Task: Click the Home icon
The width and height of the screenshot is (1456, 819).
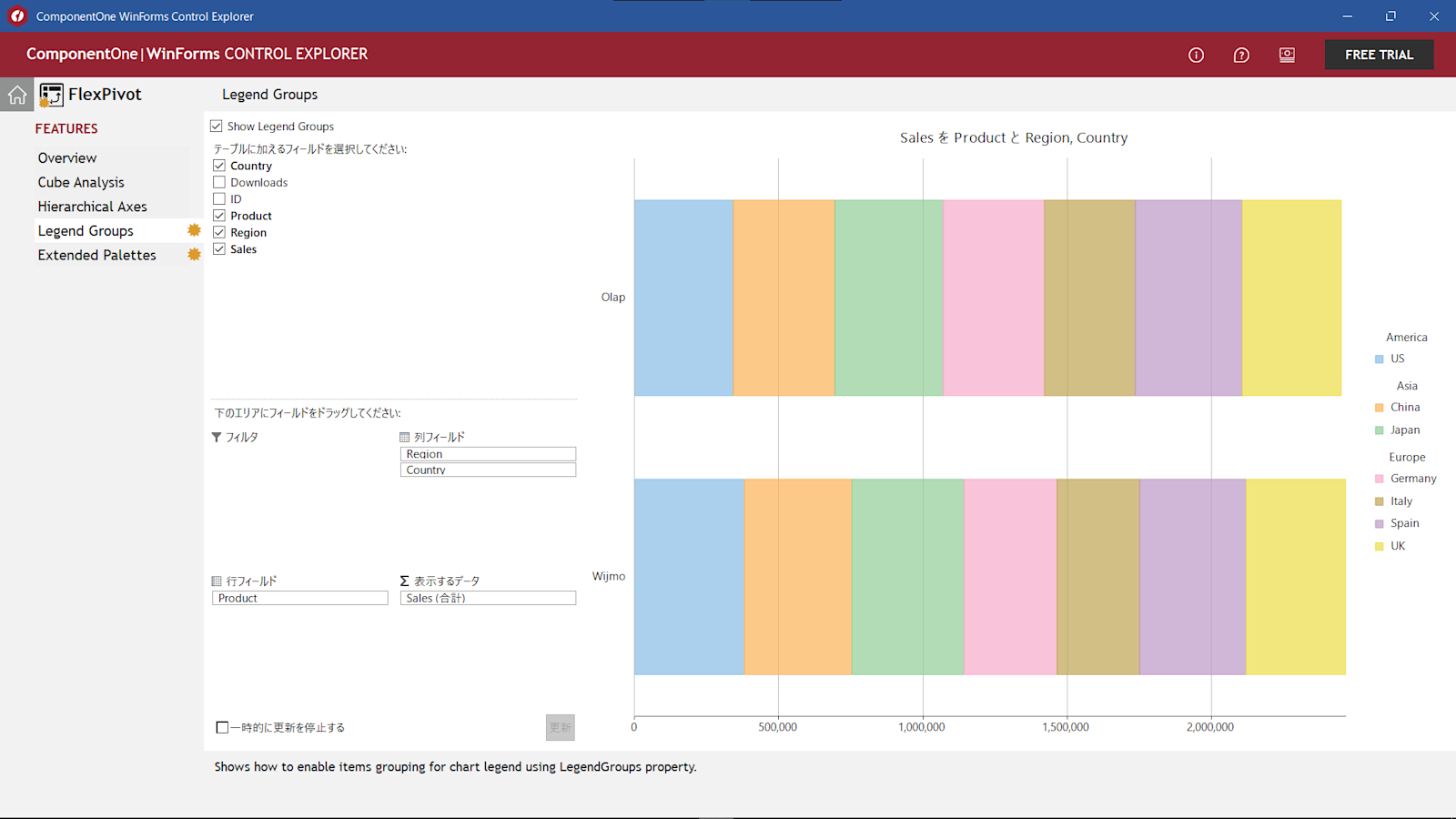Action: (x=17, y=95)
